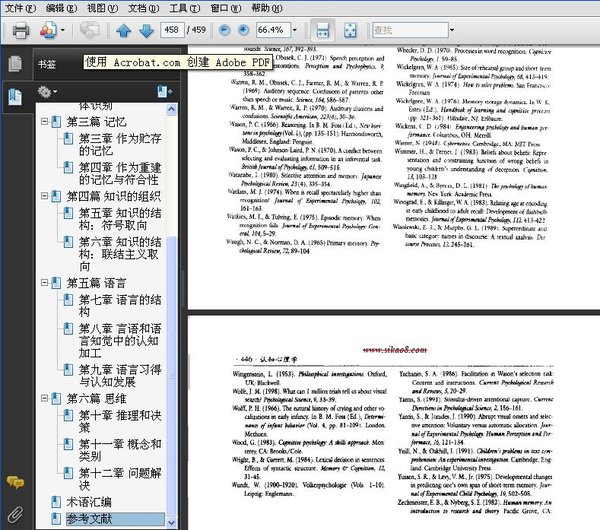The height and width of the screenshot is (530, 600).
Task: Select bookmark 第七章 语言的结构
Action: (120, 306)
